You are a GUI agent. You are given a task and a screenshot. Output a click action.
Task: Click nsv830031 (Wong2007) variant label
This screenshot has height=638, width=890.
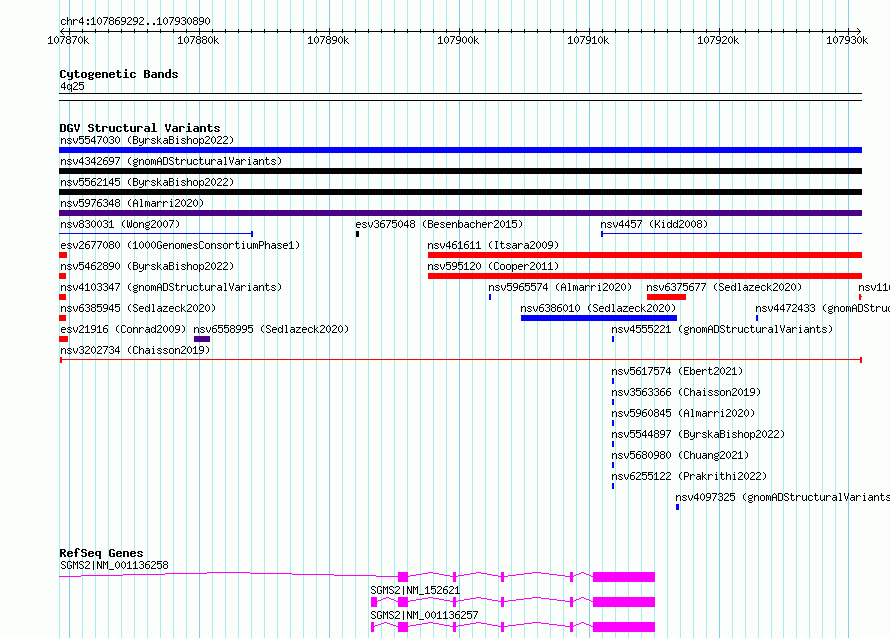click(120, 224)
